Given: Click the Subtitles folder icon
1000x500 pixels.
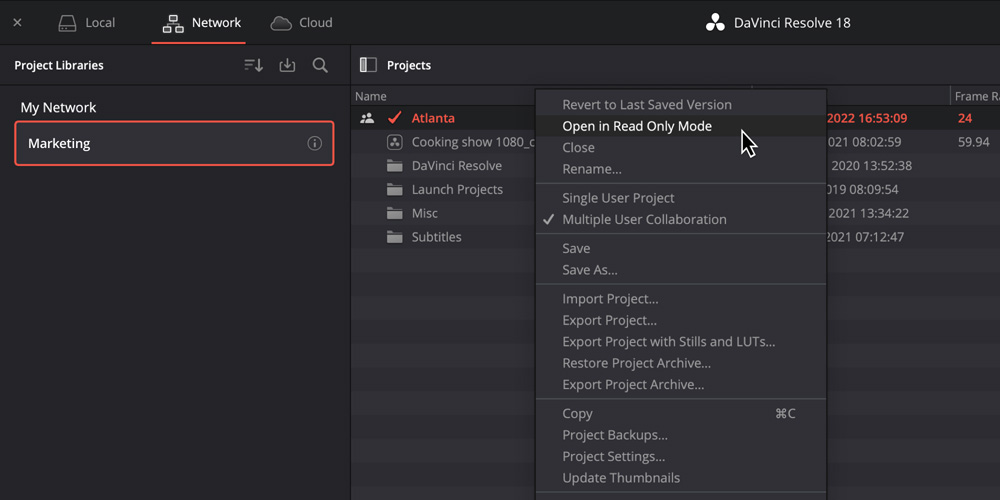Looking at the screenshot, I should [x=395, y=237].
